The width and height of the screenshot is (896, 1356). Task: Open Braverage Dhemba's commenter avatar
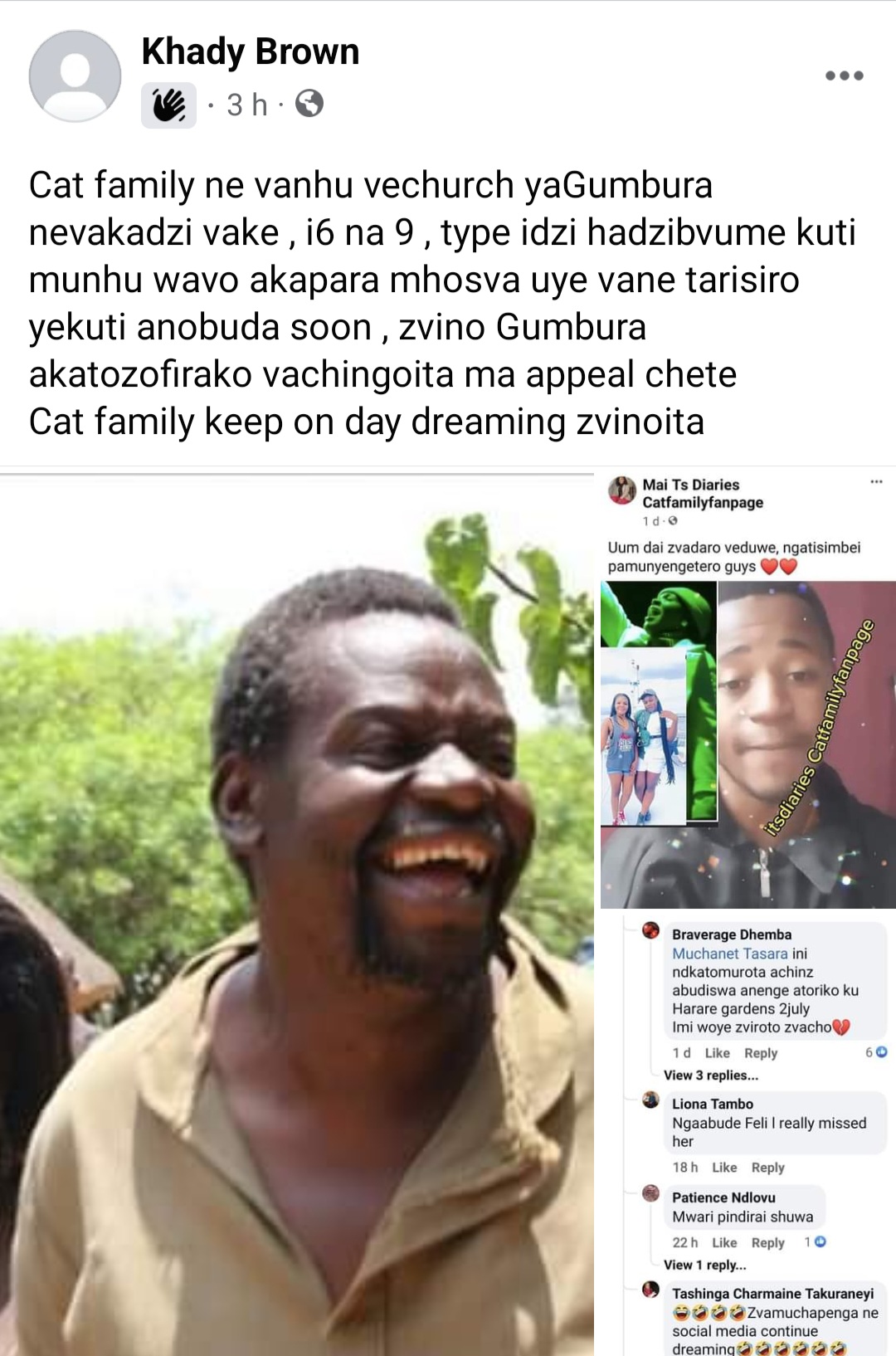[651, 930]
